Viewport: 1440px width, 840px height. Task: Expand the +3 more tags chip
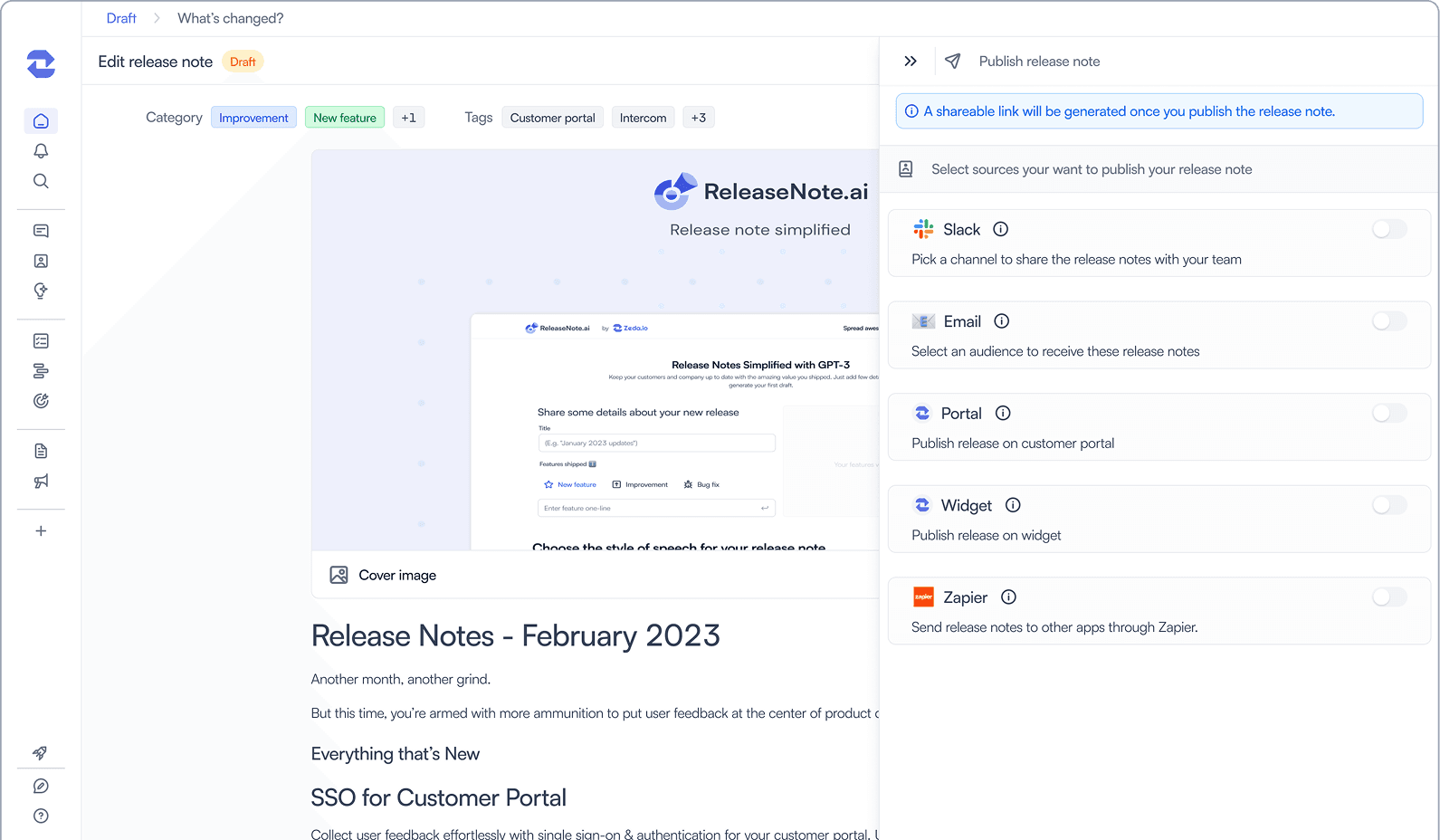click(x=699, y=118)
